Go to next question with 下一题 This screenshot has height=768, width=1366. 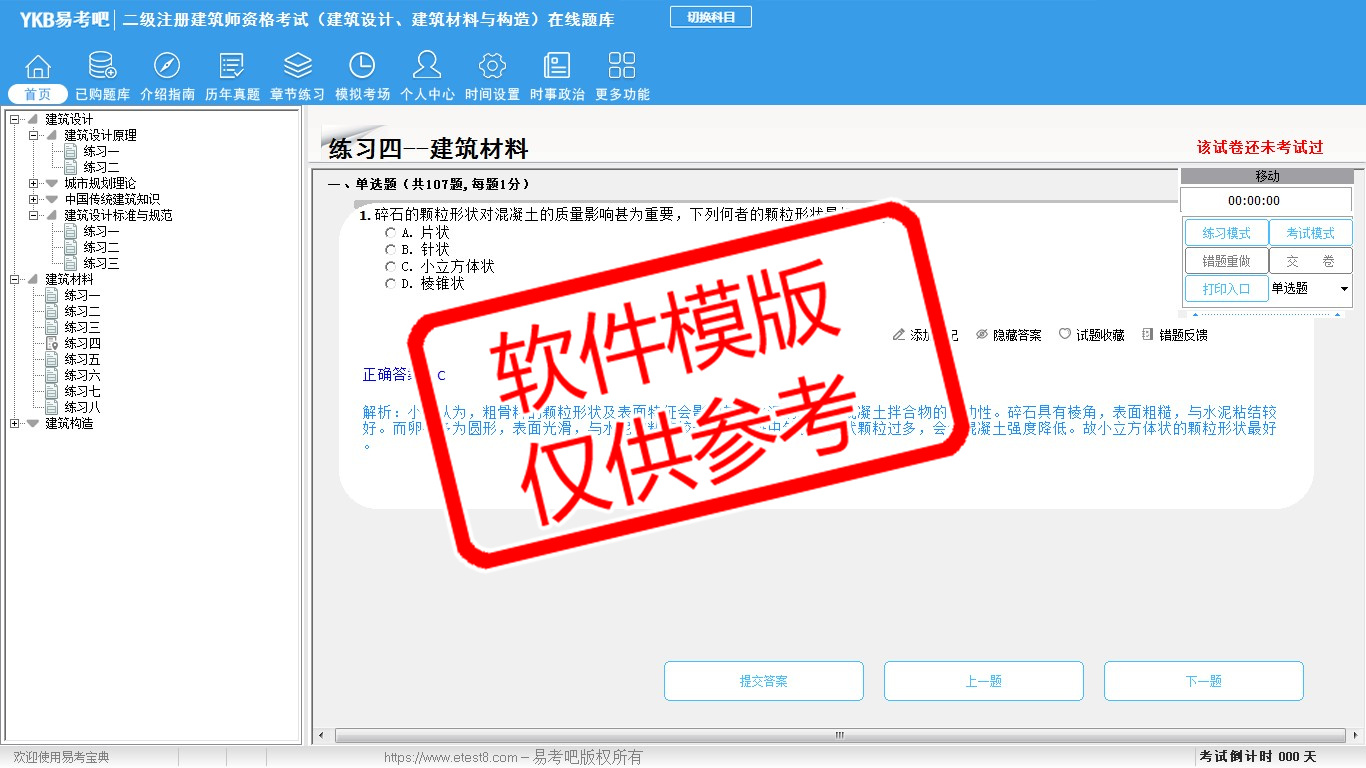click(x=1203, y=681)
